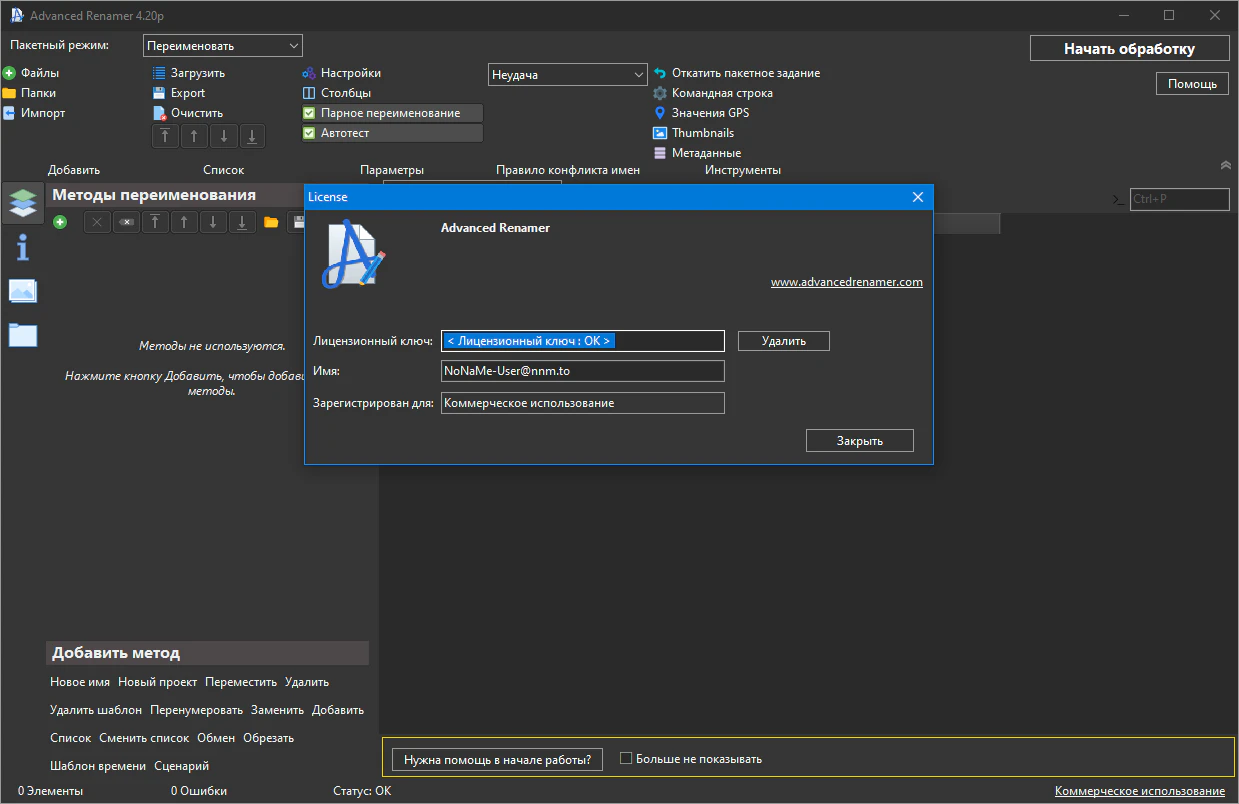The width and height of the screenshot is (1239, 804).
Task: Open the image preview sidebar icon
Action: (x=22, y=291)
